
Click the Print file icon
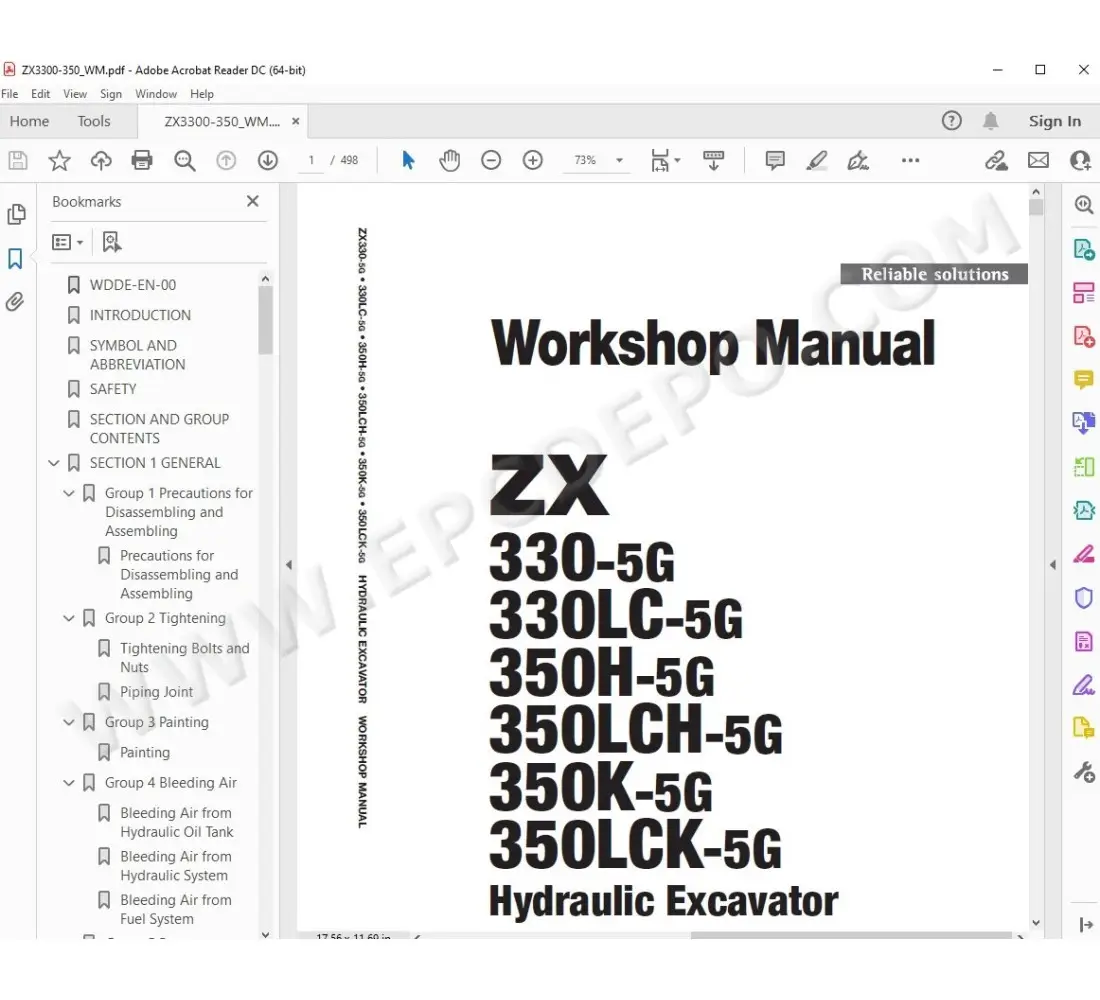[142, 160]
